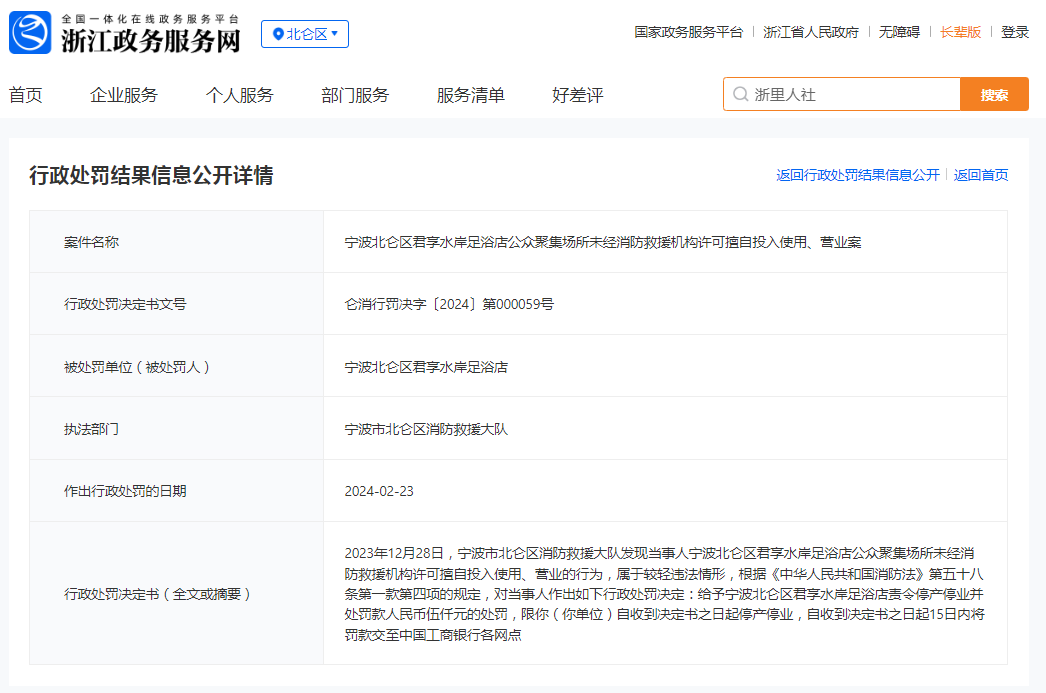
Task: Click the 无障碍 accessibility link
Action: point(899,32)
